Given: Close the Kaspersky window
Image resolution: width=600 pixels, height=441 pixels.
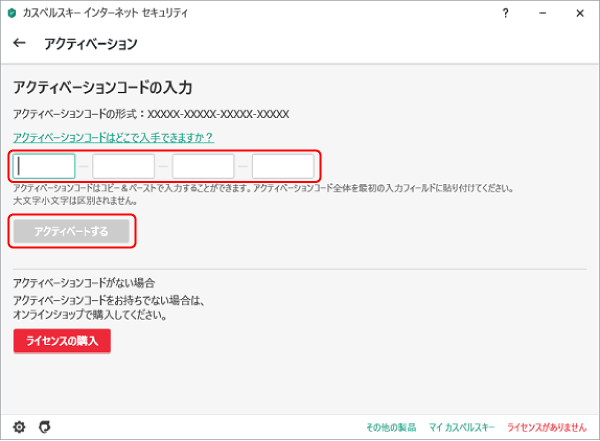Looking at the screenshot, I should point(580,13).
